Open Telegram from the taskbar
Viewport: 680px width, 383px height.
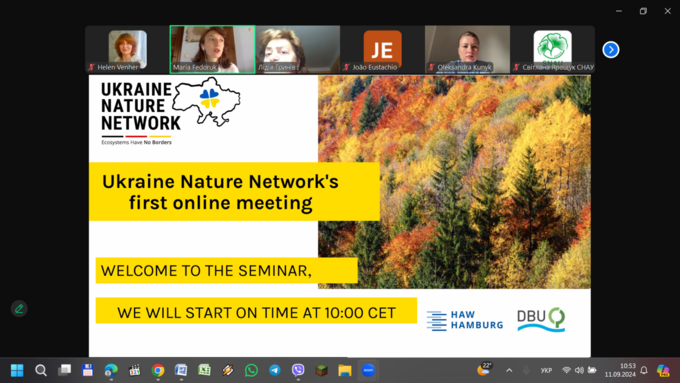pyautogui.click(x=275, y=370)
